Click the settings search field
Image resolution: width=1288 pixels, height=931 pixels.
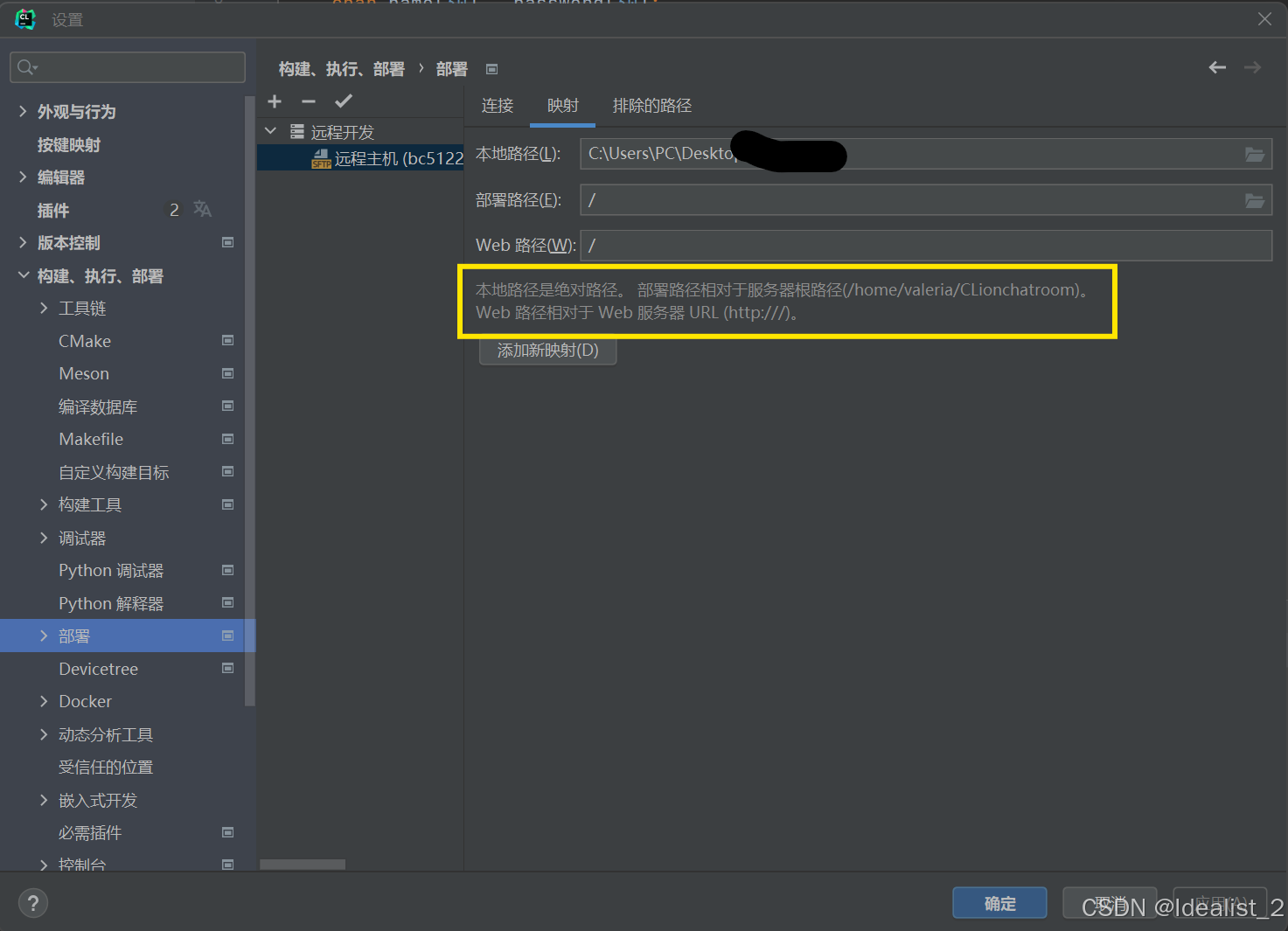(128, 67)
